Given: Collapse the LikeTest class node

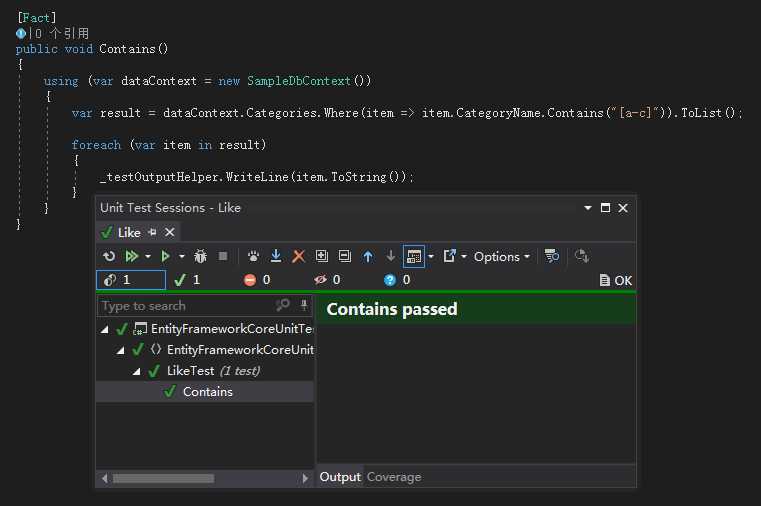Looking at the screenshot, I should (137, 372).
